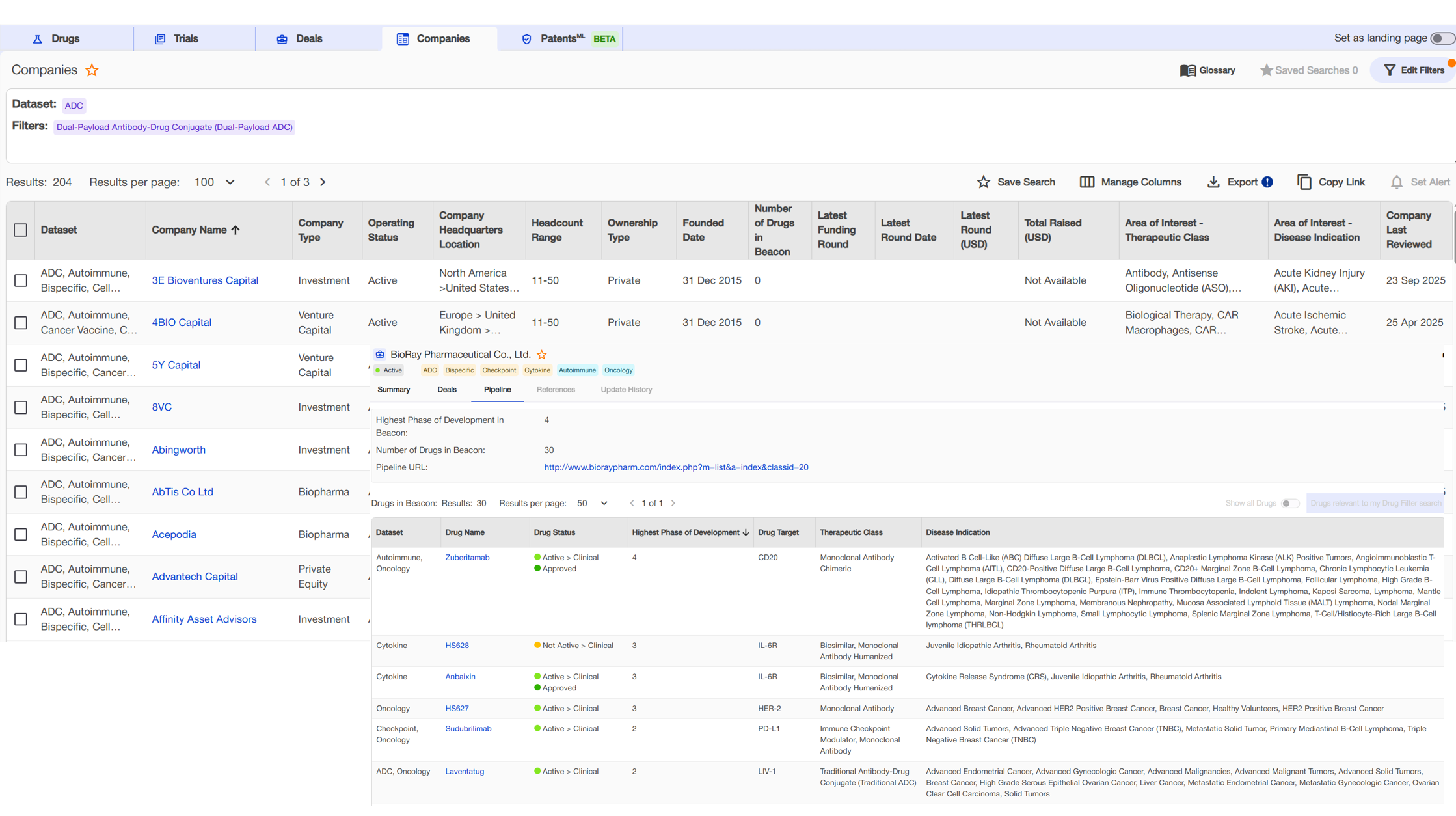1456x816 pixels.
Task: Click the Companies favorite star icon
Action: [92, 70]
